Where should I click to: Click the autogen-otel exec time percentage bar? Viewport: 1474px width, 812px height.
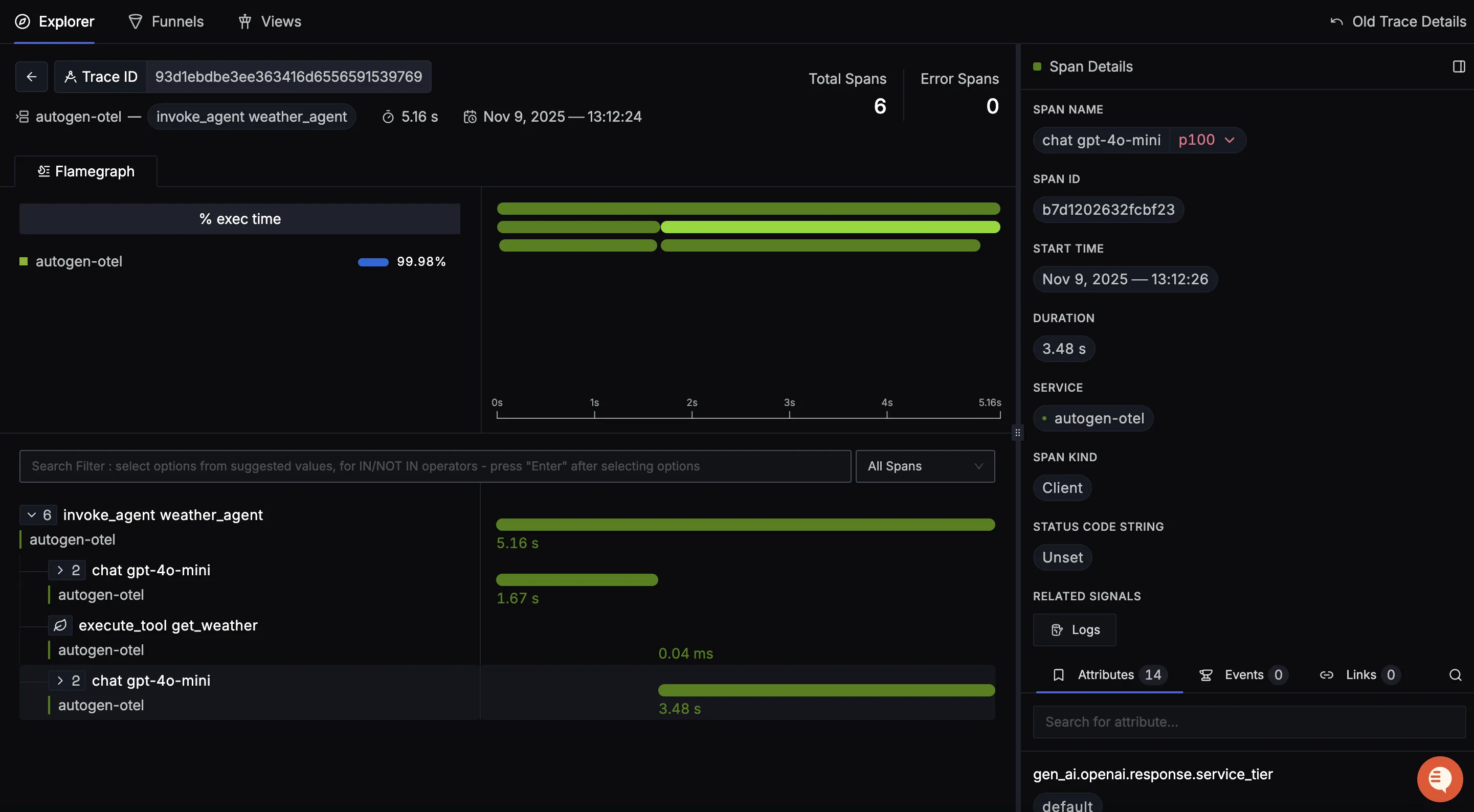pyautogui.click(x=372, y=261)
